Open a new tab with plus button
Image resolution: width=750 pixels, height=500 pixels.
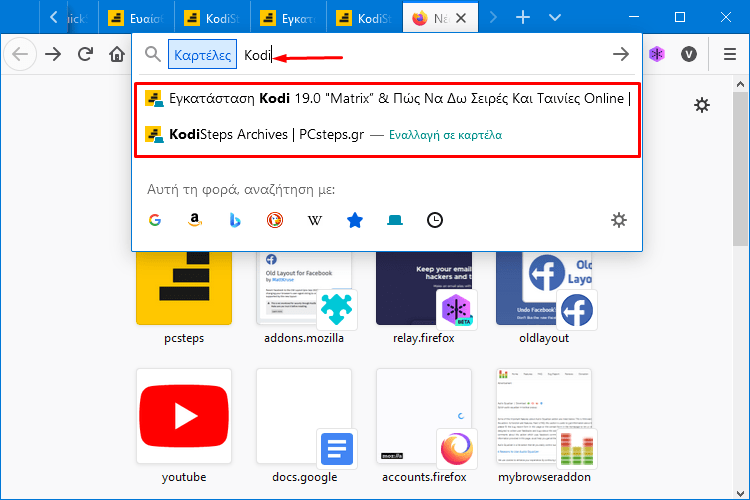[x=523, y=18]
